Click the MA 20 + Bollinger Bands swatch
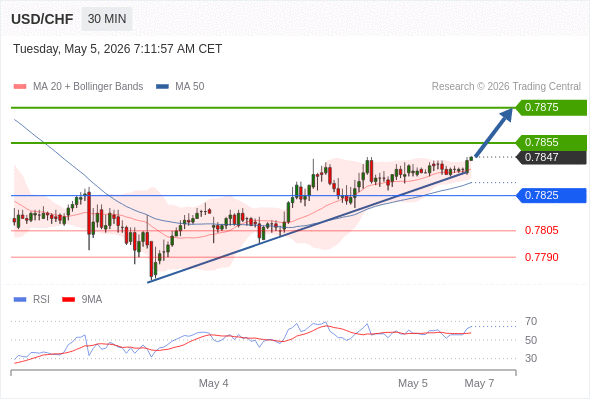Viewport: 590px width, 400px height. point(20,87)
